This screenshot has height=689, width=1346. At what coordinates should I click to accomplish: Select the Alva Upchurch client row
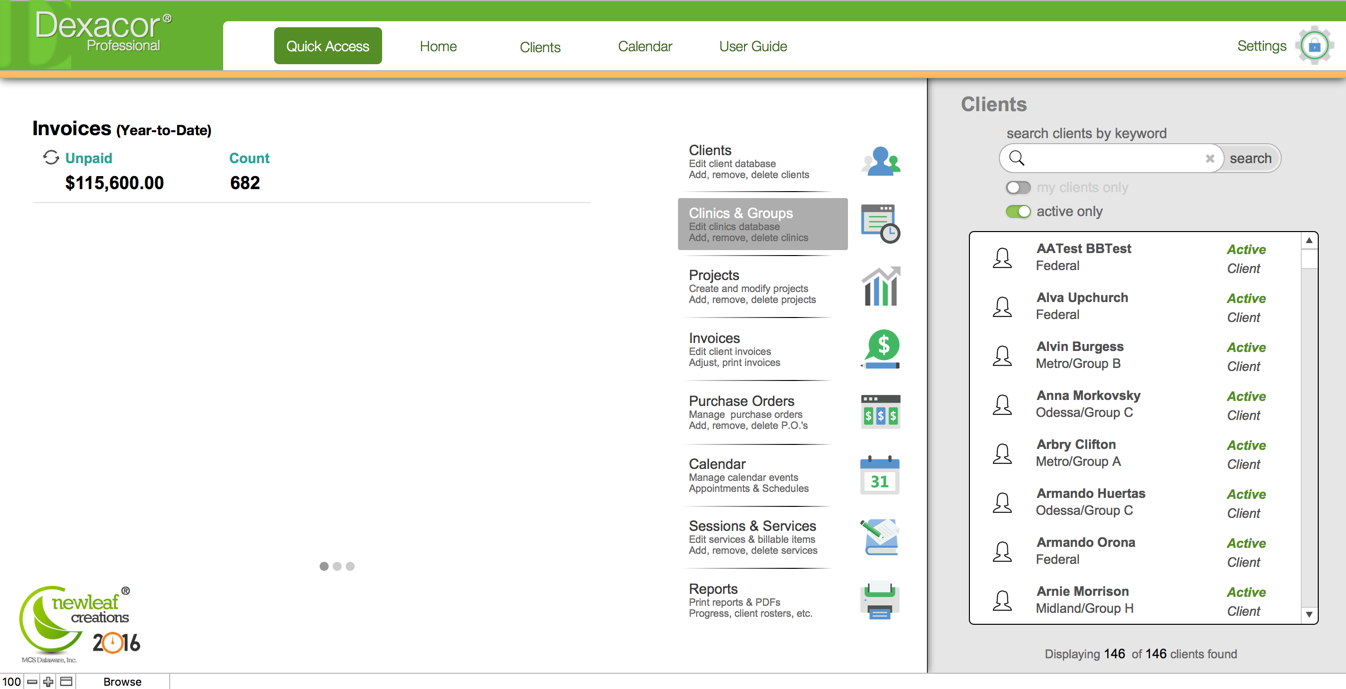click(x=1135, y=307)
